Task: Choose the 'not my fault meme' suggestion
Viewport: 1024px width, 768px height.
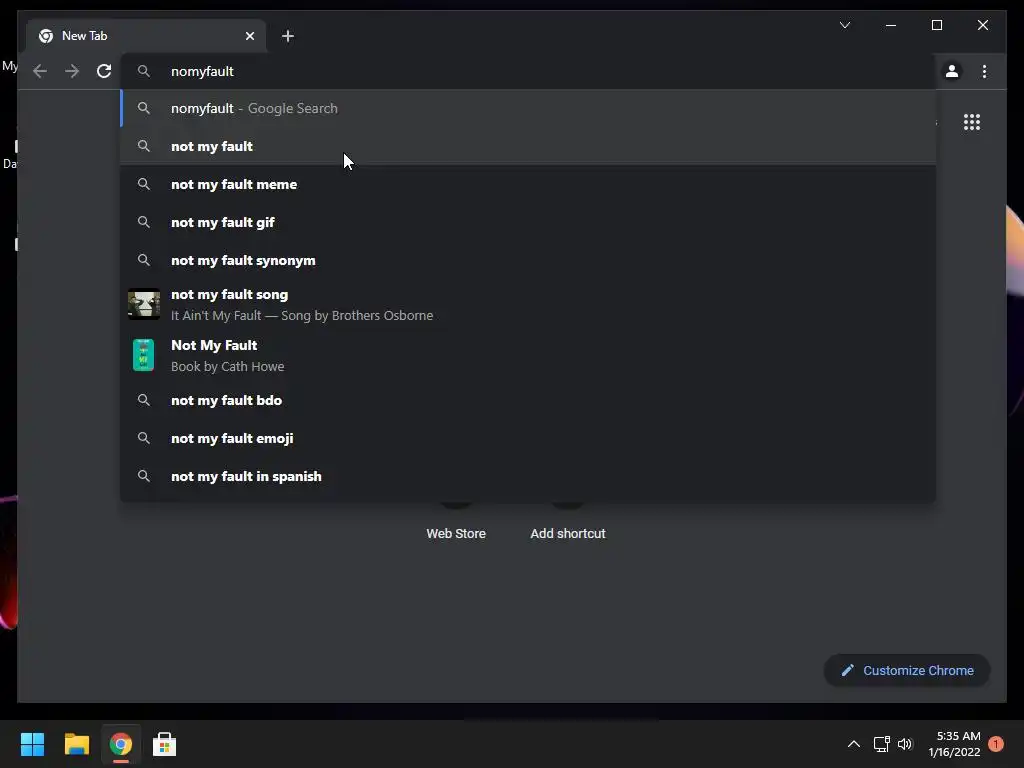Action: click(528, 184)
